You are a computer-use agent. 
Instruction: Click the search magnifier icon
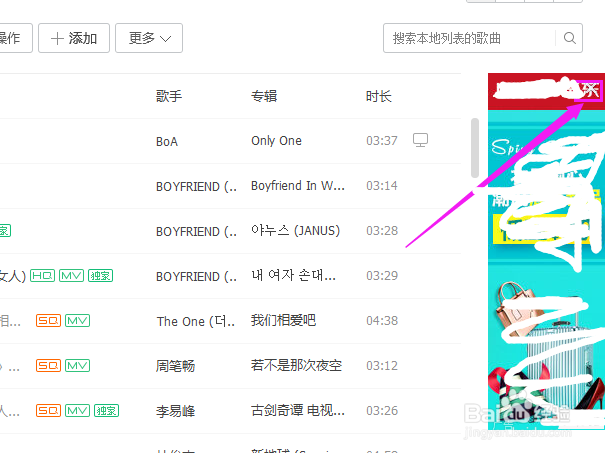click(570, 38)
